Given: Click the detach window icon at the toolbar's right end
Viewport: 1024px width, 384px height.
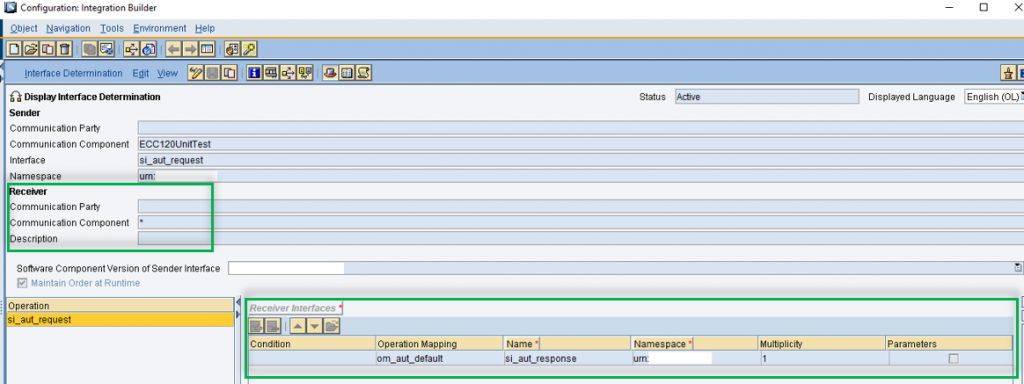Looking at the screenshot, I should (1009, 73).
